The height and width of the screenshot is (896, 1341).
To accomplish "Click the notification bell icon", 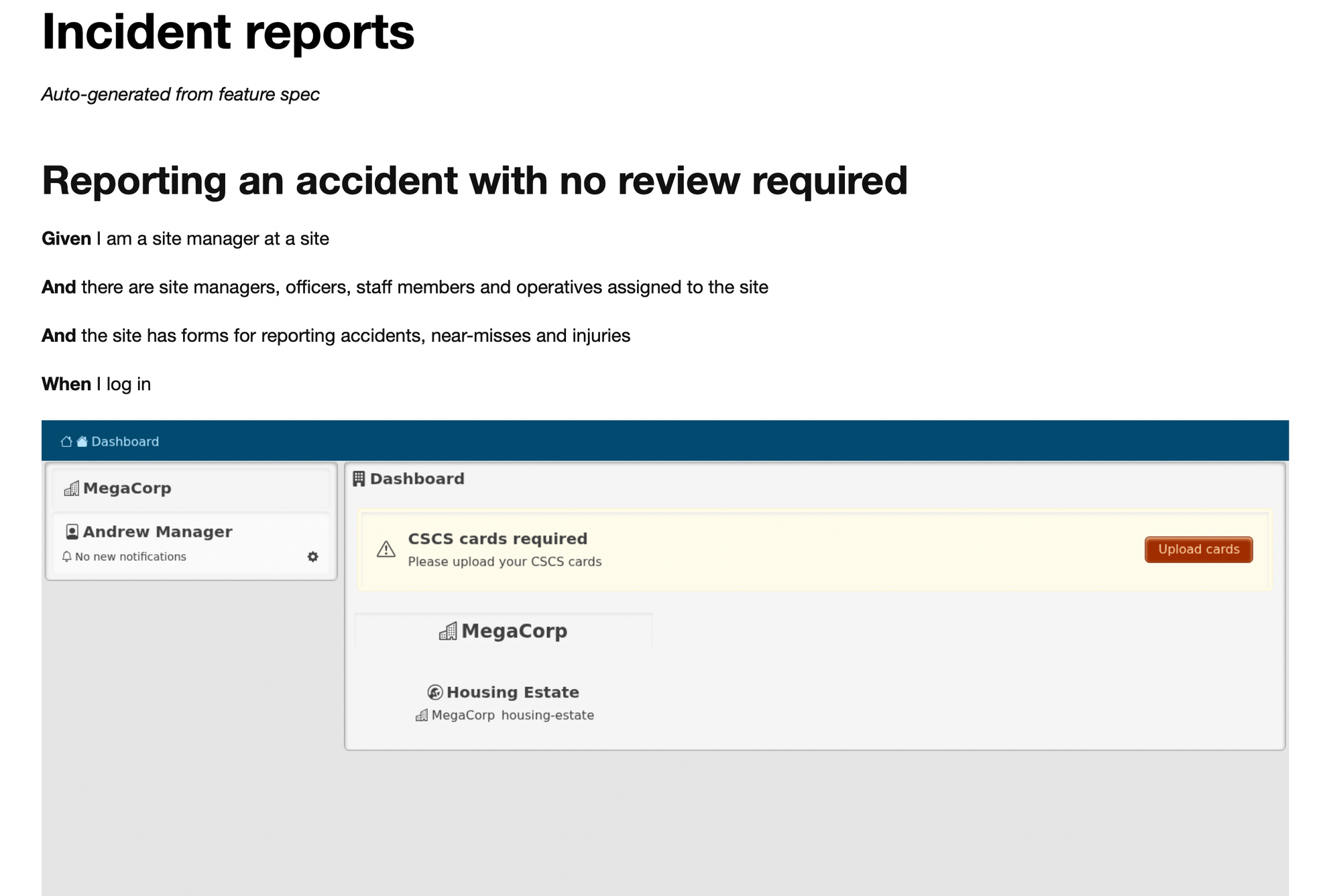I will tap(66, 556).
